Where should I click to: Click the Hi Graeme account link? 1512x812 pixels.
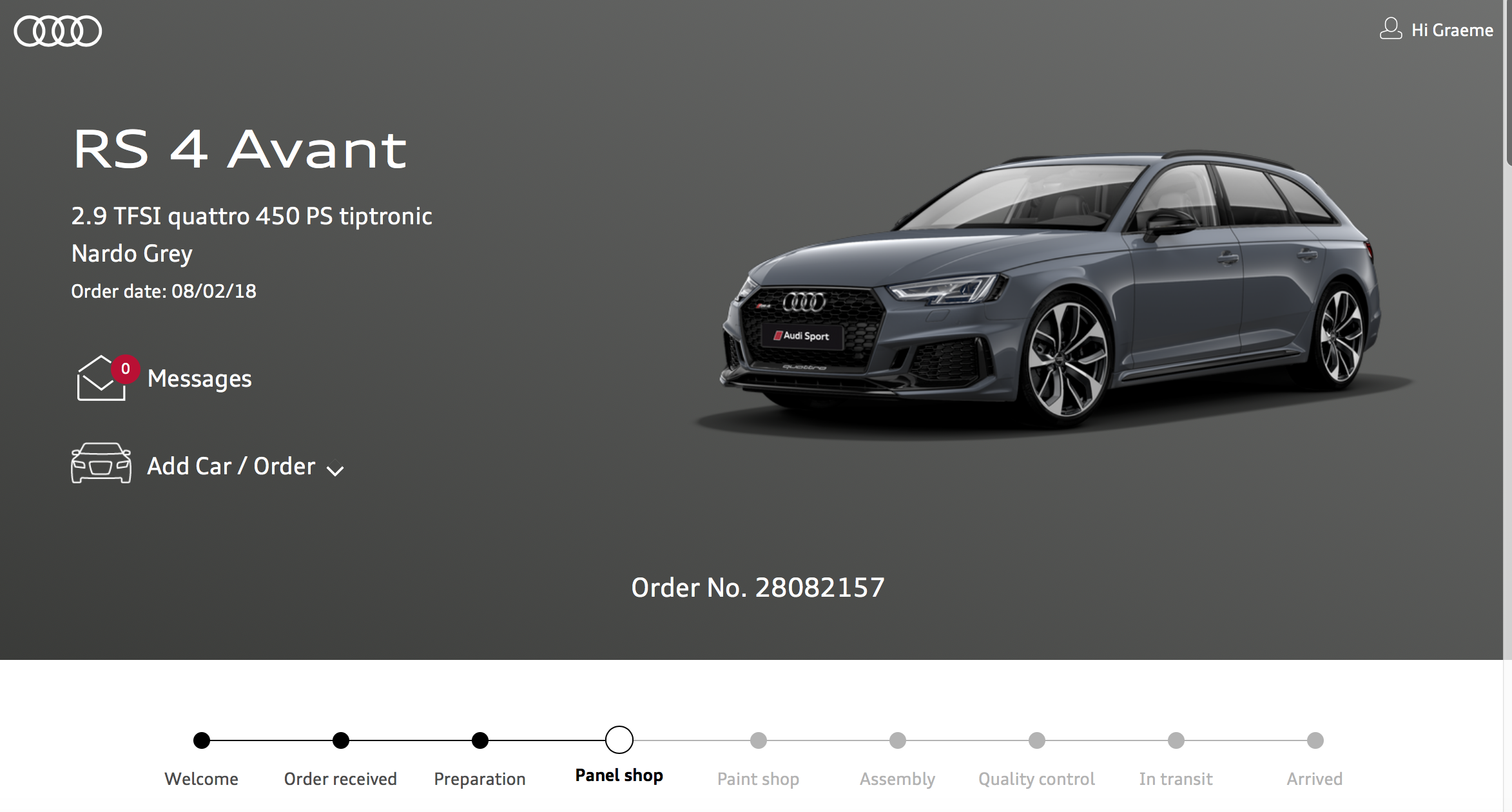[x=1451, y=30]
